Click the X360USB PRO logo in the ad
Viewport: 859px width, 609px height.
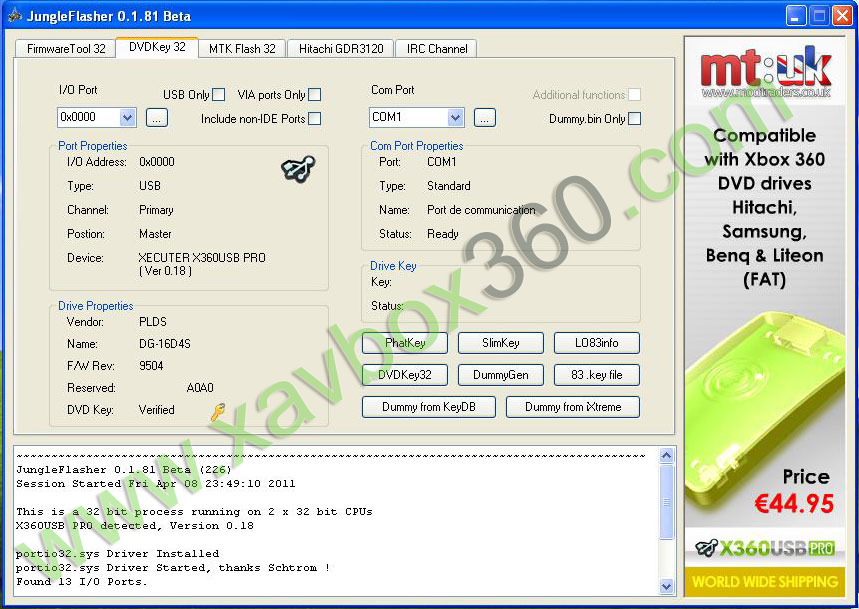765,548
